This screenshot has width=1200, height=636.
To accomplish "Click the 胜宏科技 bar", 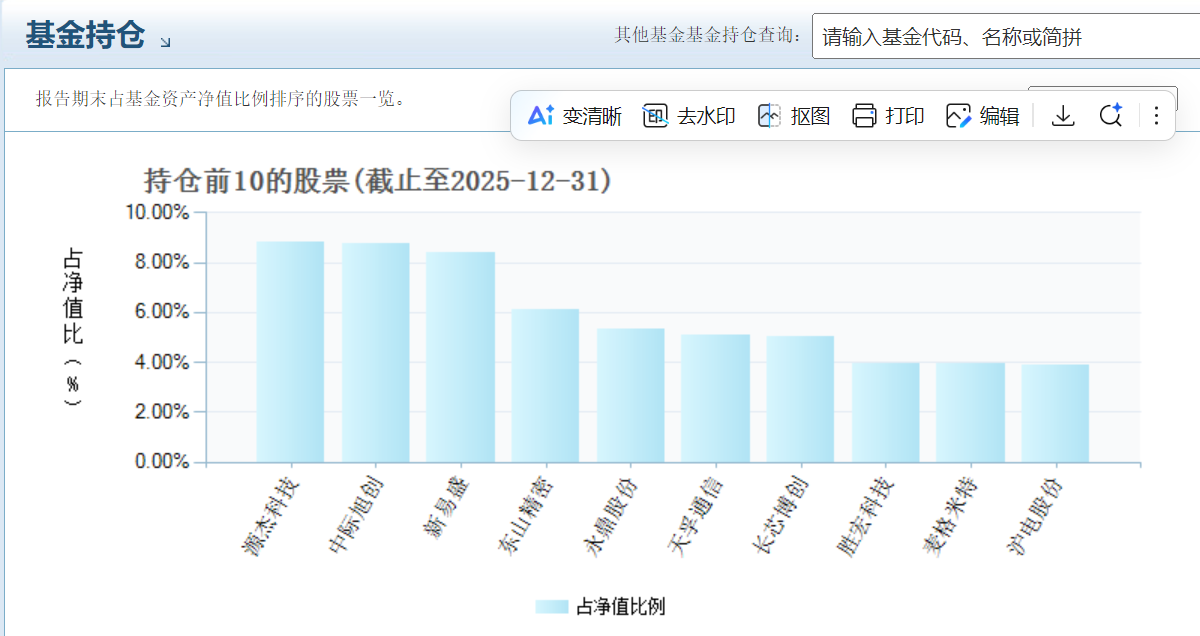I will coord(885,413).
